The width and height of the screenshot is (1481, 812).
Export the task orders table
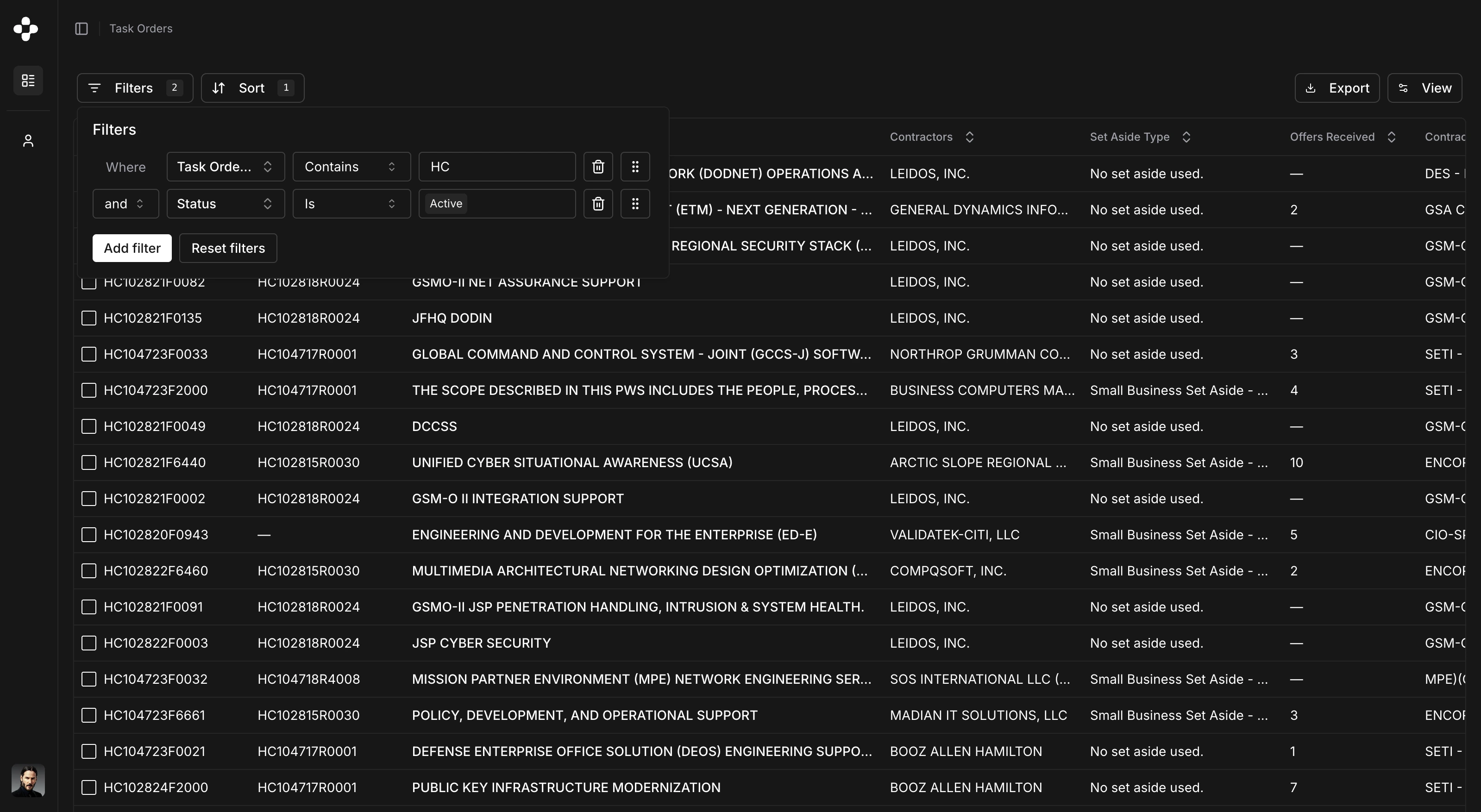pos(1337,88)
